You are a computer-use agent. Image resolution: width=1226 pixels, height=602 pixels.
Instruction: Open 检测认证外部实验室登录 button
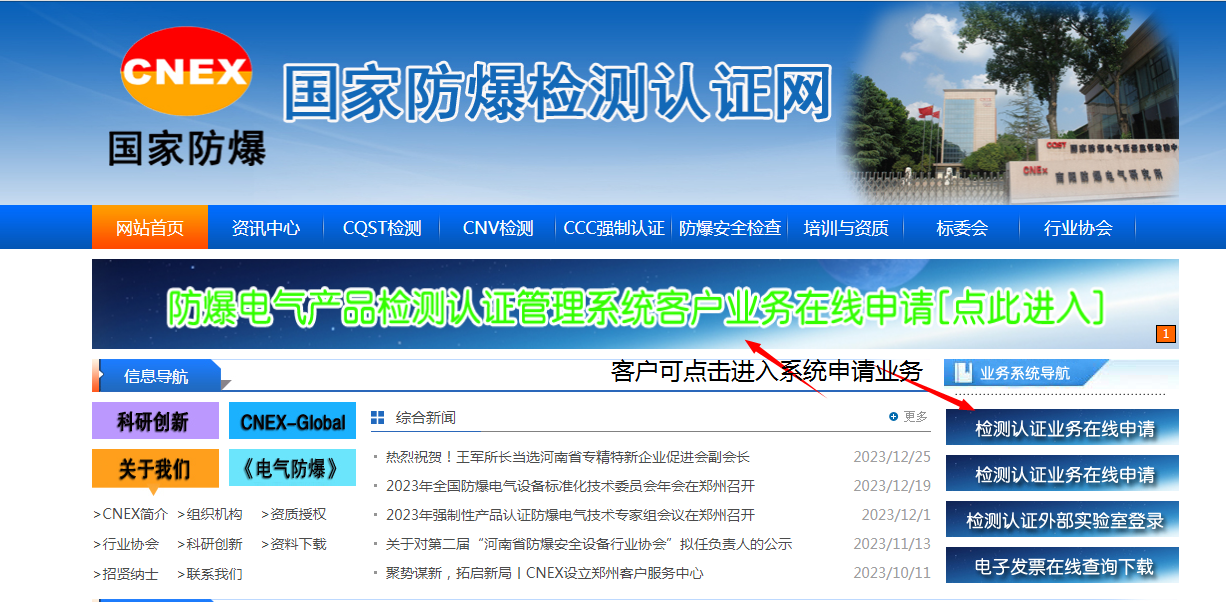point(1062,520)
